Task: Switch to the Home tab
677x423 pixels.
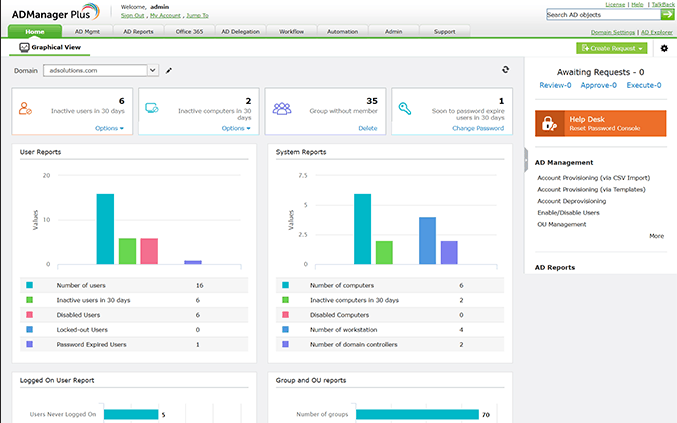Action: tap(35, 32)
